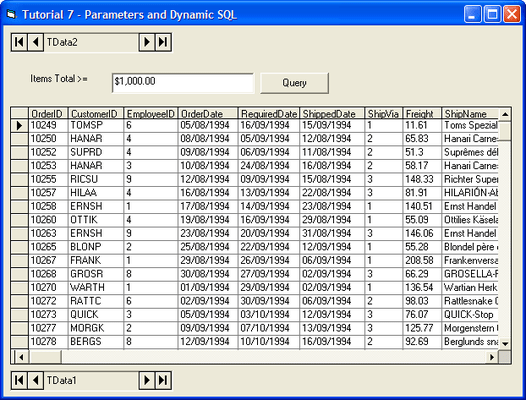Click CustomerID cell MORGK

(x=96, y=329)
